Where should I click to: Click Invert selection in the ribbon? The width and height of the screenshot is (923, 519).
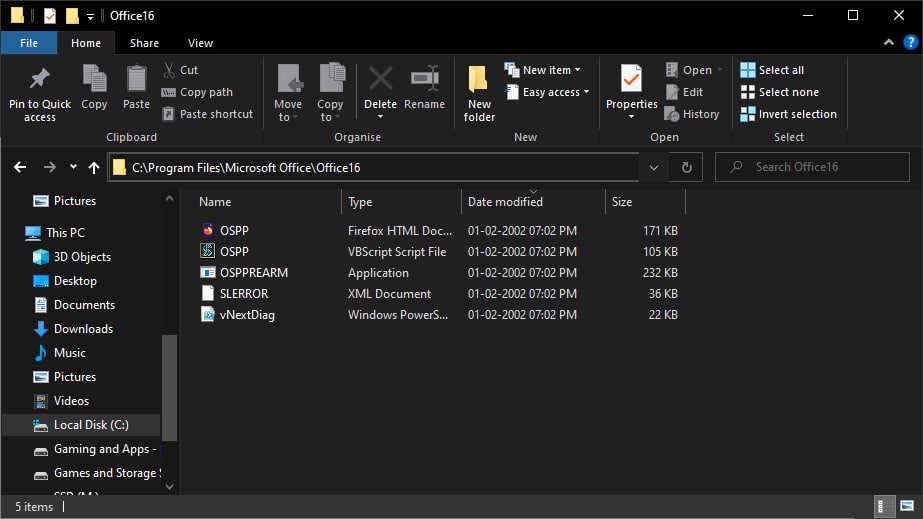788,114
